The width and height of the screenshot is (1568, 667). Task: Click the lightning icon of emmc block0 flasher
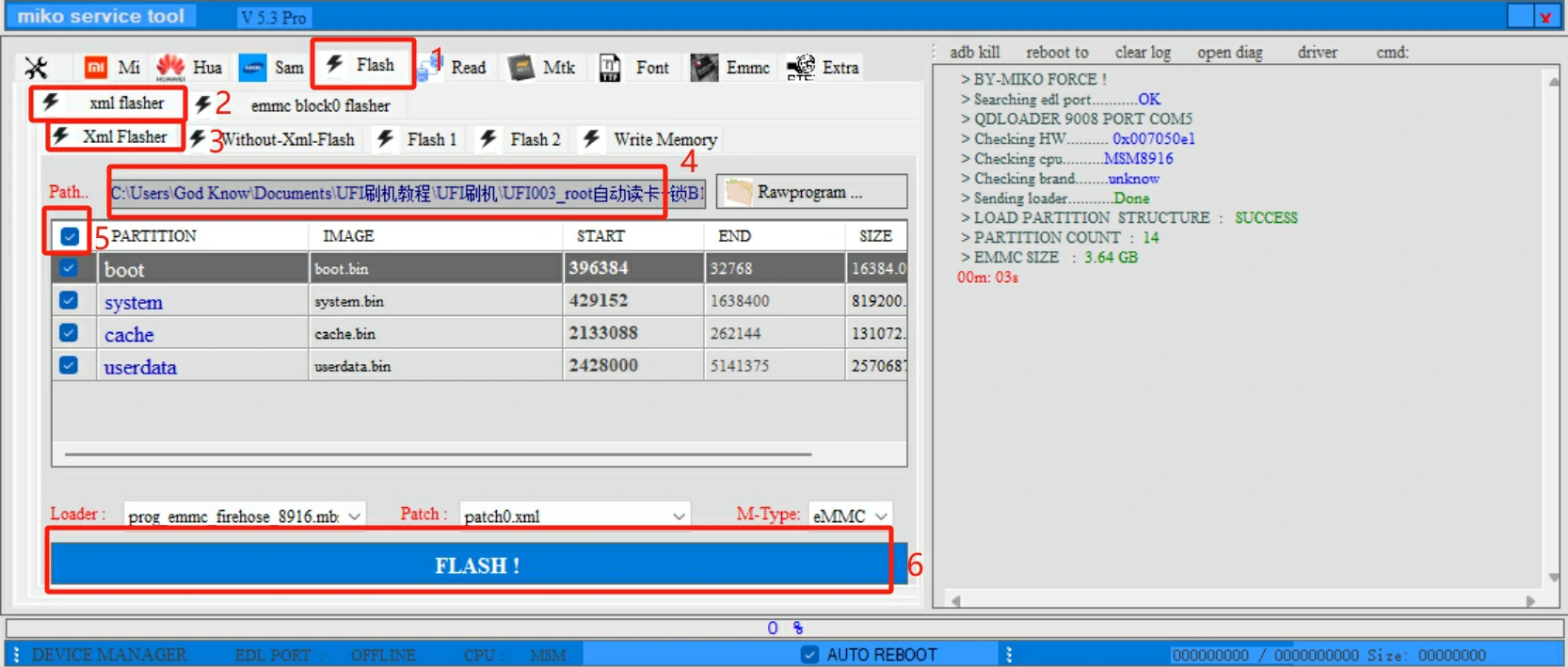(203, 104)
